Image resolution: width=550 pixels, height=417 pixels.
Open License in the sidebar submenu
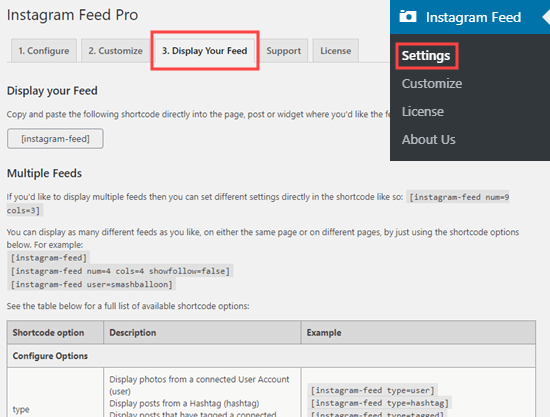click(423, 112)
